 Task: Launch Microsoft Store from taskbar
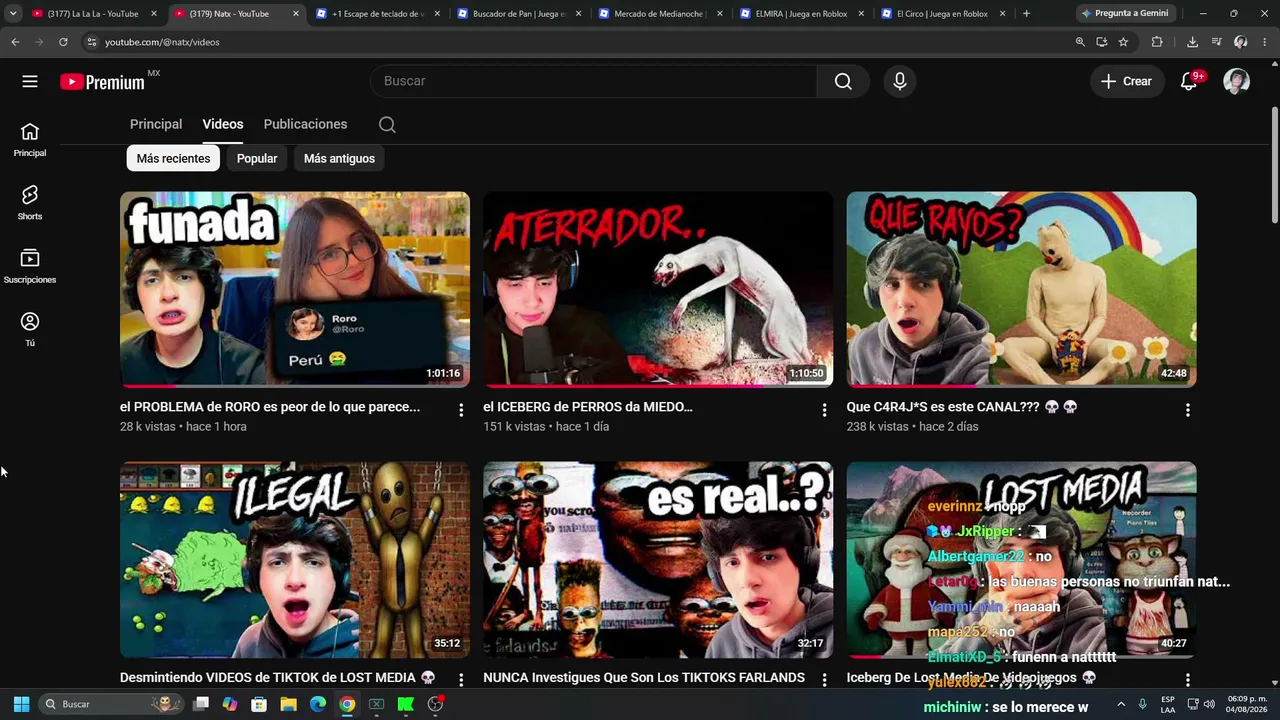tap(259, 704)
